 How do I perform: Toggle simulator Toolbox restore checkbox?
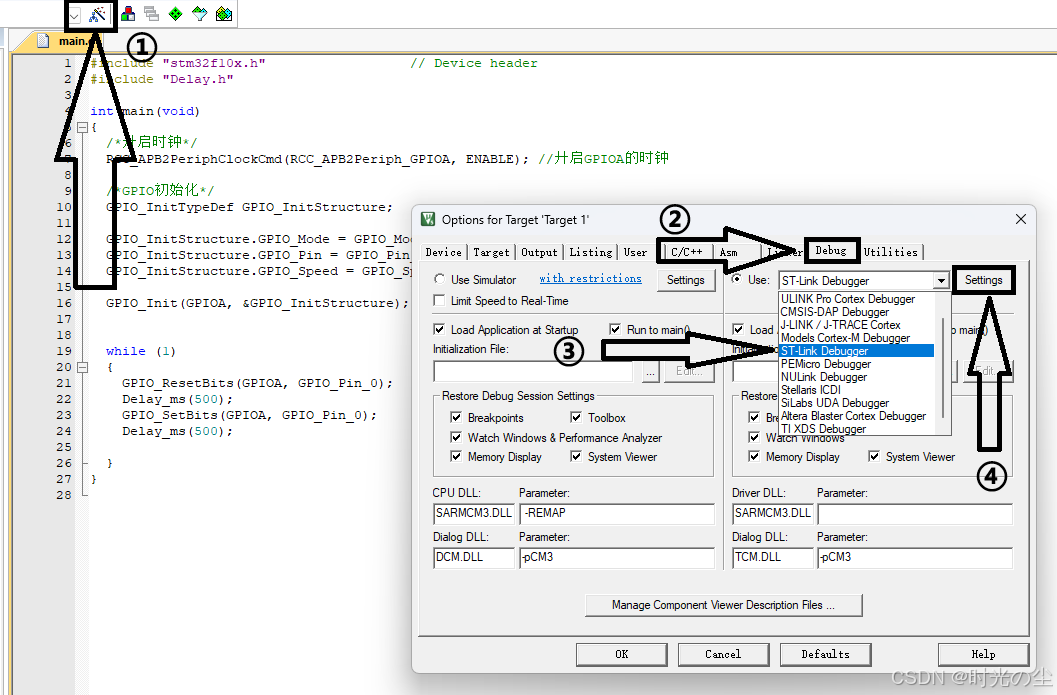(x=576, y=417)
